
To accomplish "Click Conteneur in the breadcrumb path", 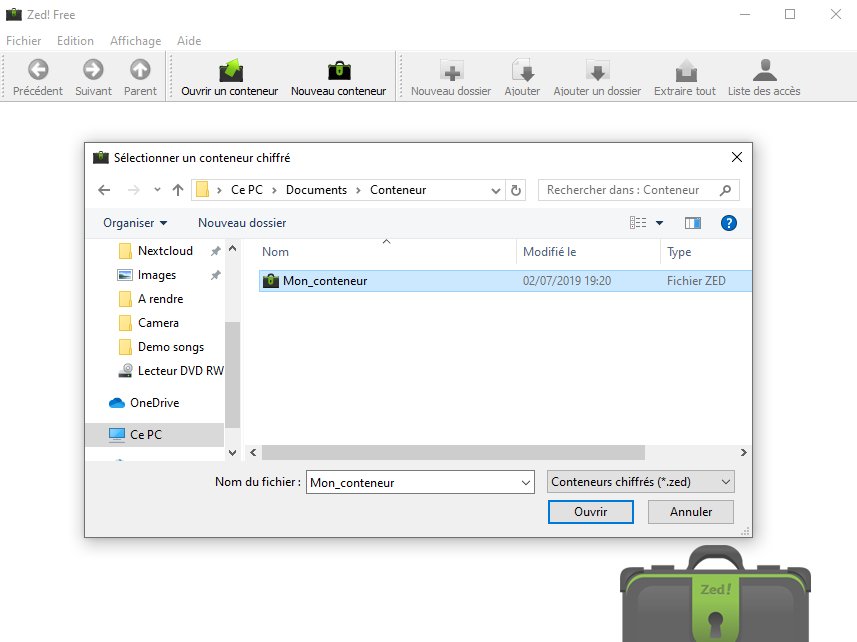I will (398, 190).
